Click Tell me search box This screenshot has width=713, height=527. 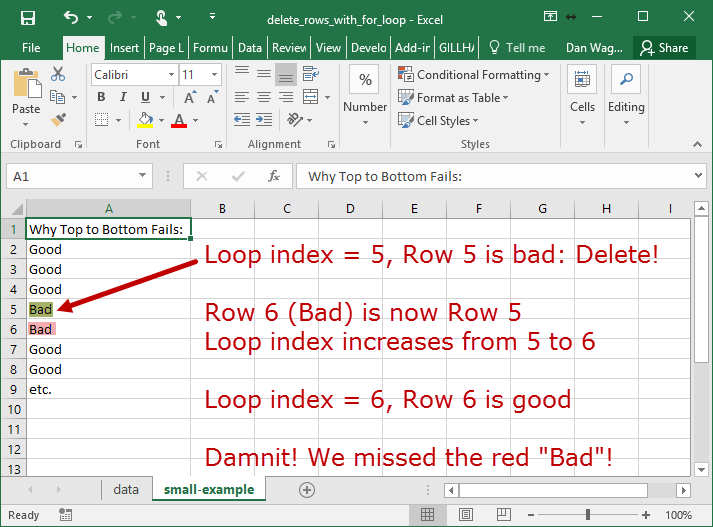[517, 48]
